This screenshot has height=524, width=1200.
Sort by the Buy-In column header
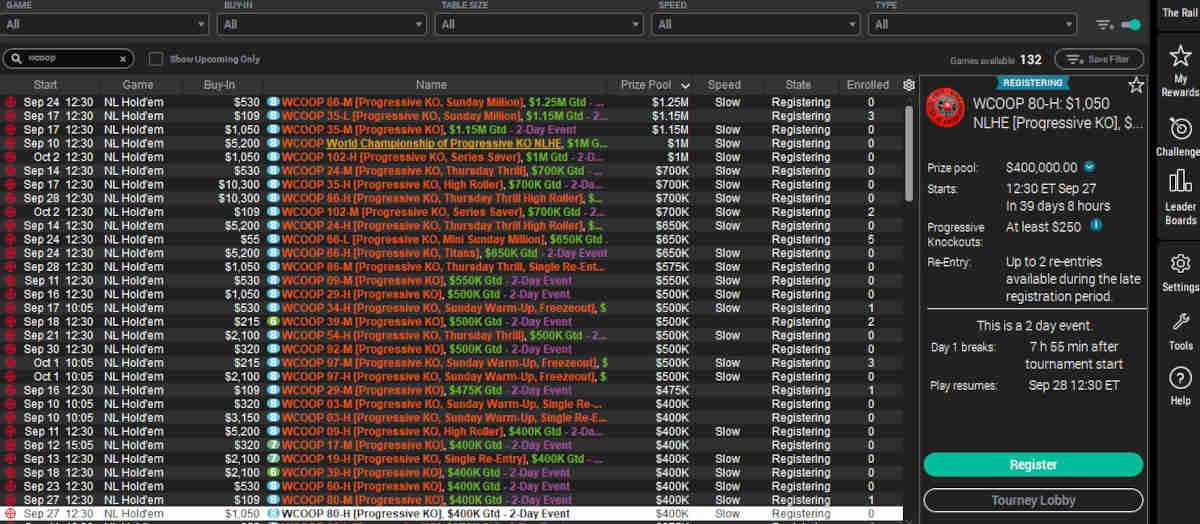219,85
